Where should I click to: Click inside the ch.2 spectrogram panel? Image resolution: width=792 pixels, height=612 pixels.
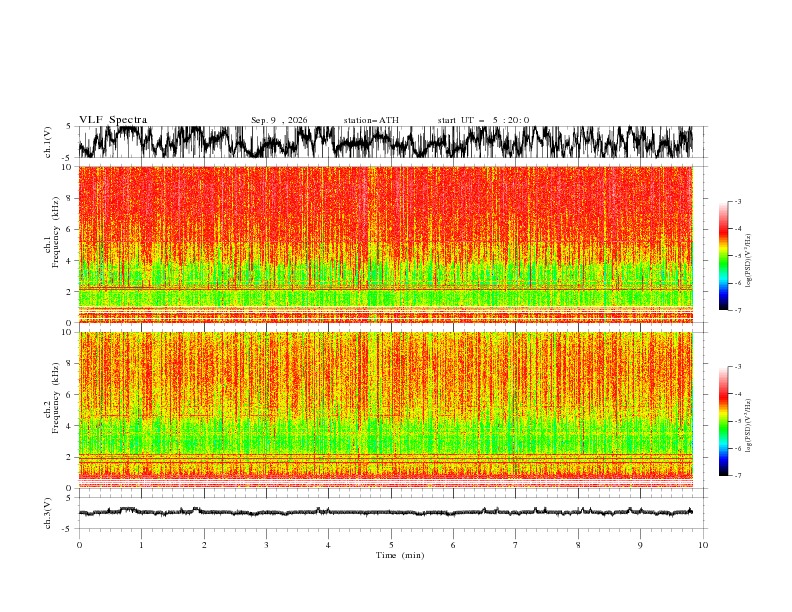[x=386, y=410]
